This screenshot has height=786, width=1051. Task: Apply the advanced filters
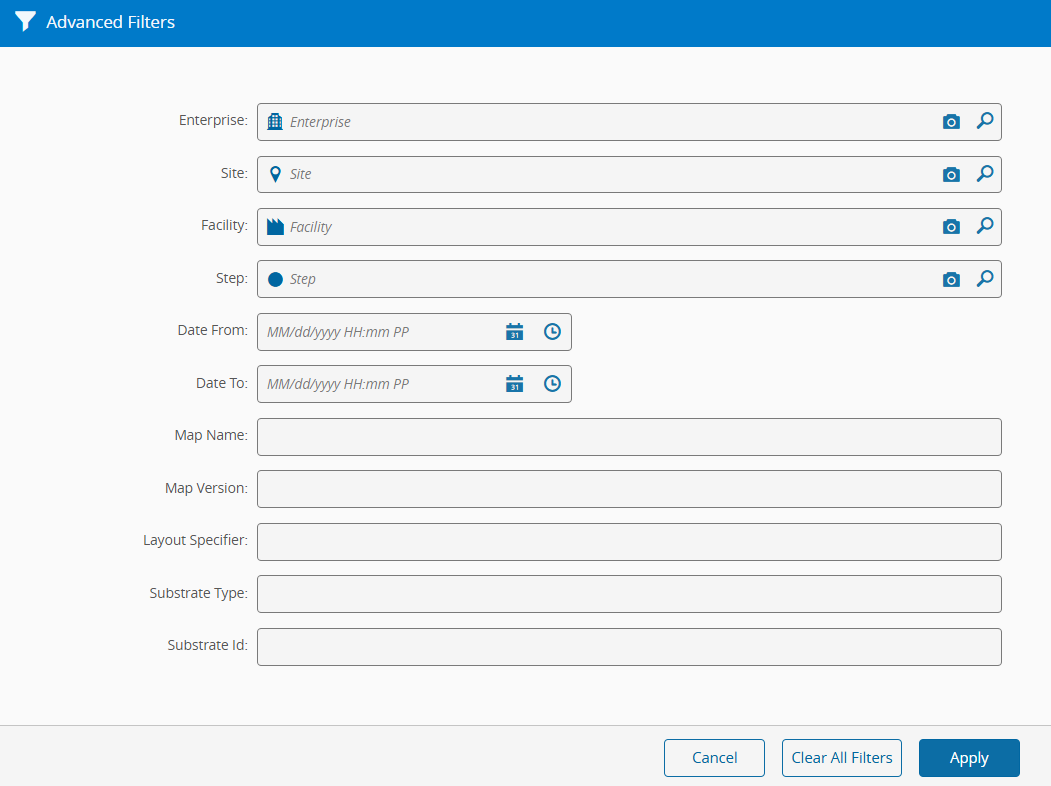tap(969, 757)
